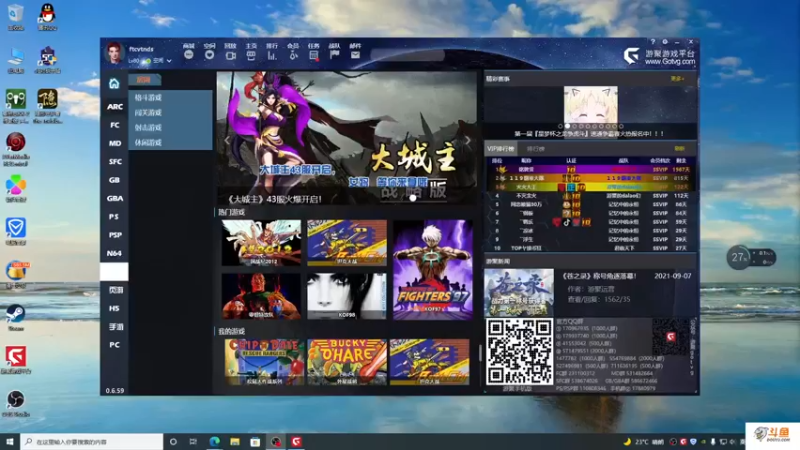Click the white dot on the main banner

tap(412, 198)
